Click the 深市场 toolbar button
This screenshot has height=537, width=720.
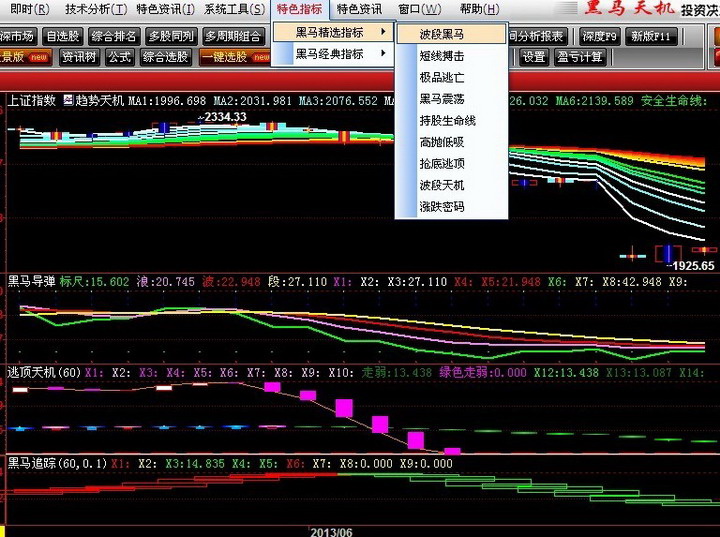click(17, 36)
